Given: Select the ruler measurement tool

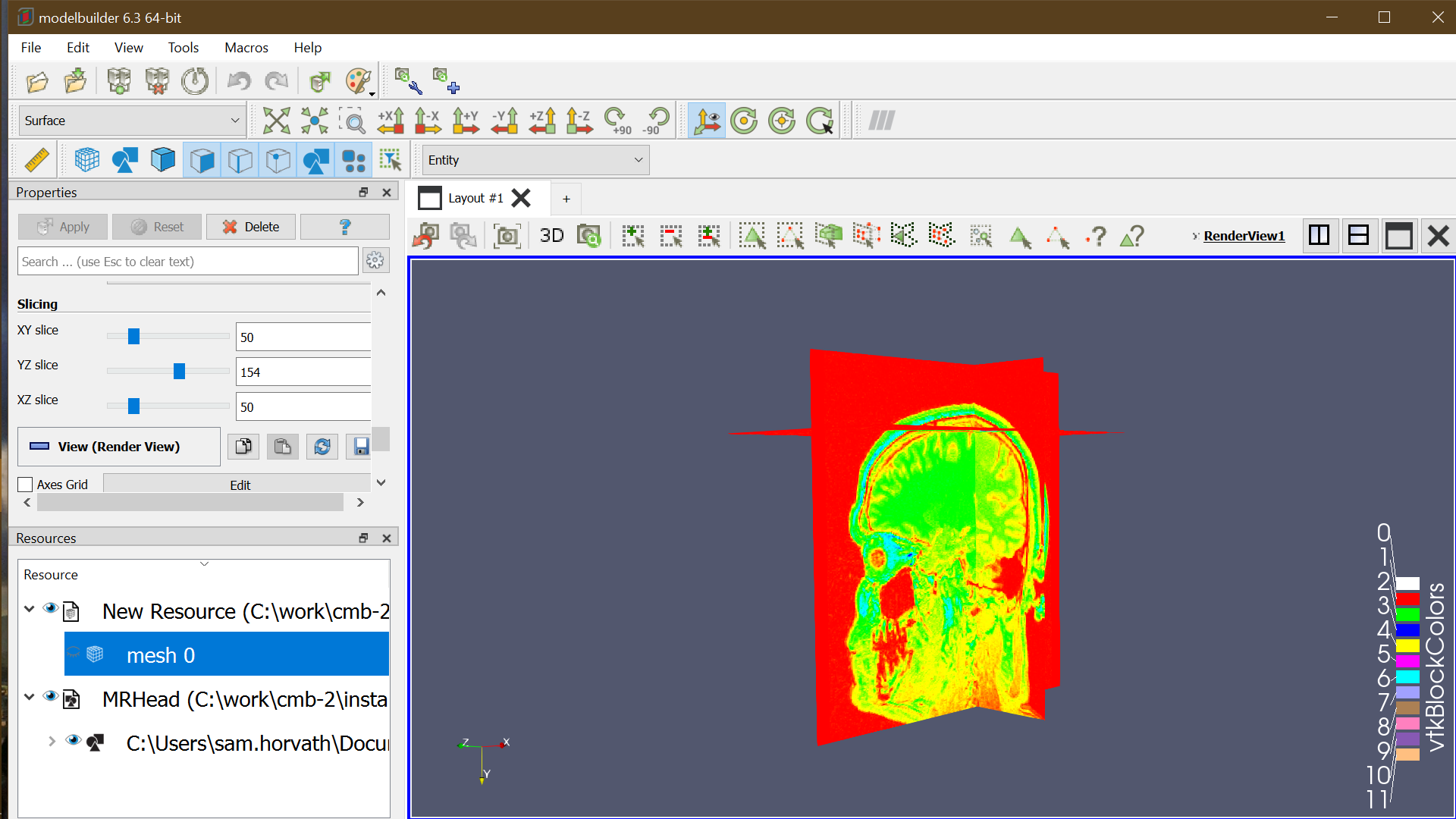Looking at the screenshot, I should pyautogui.click(x=35, y=159).
